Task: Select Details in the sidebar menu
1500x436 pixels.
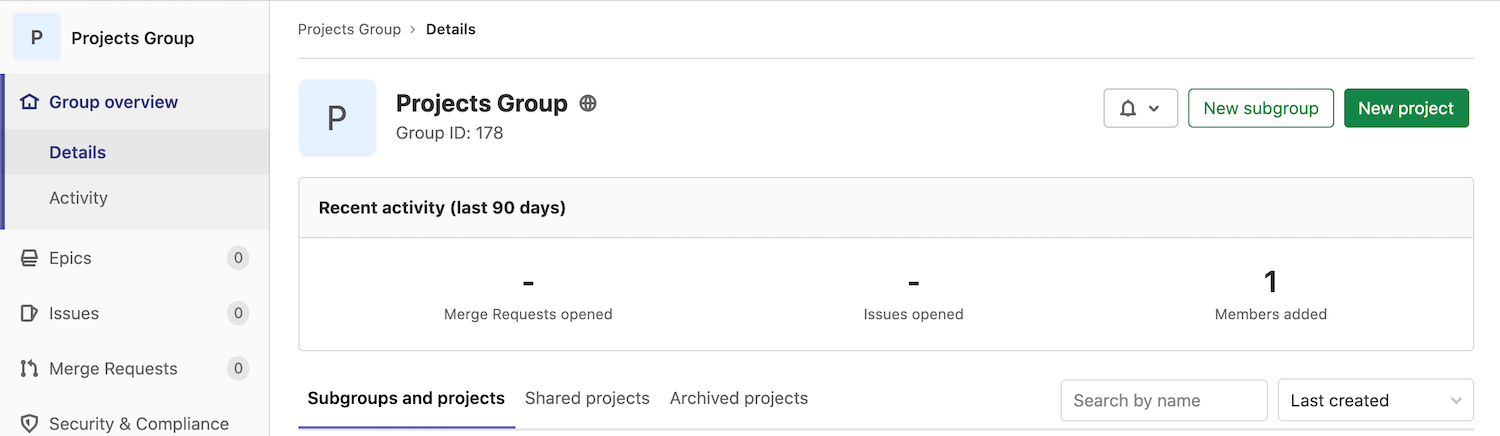Action: pyautogui.click(x=77, y=152)
